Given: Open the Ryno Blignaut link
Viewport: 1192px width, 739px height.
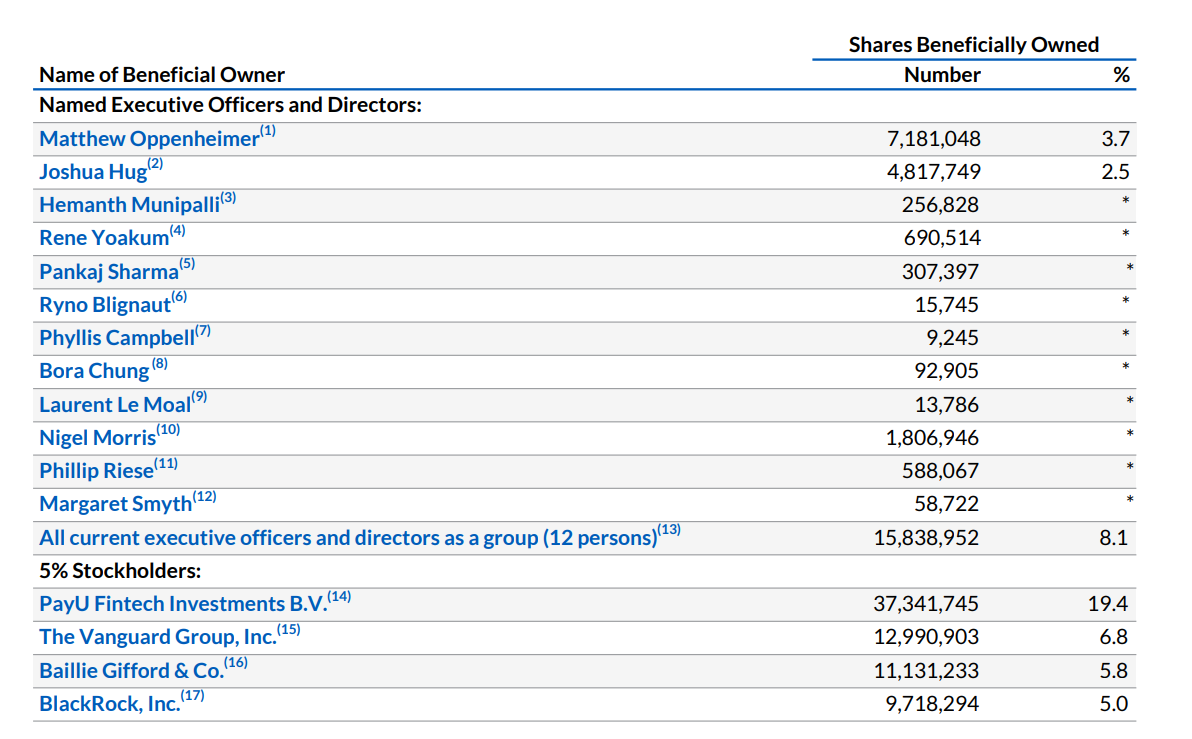Looking at the screenshot, I should [x=105, y=304].
